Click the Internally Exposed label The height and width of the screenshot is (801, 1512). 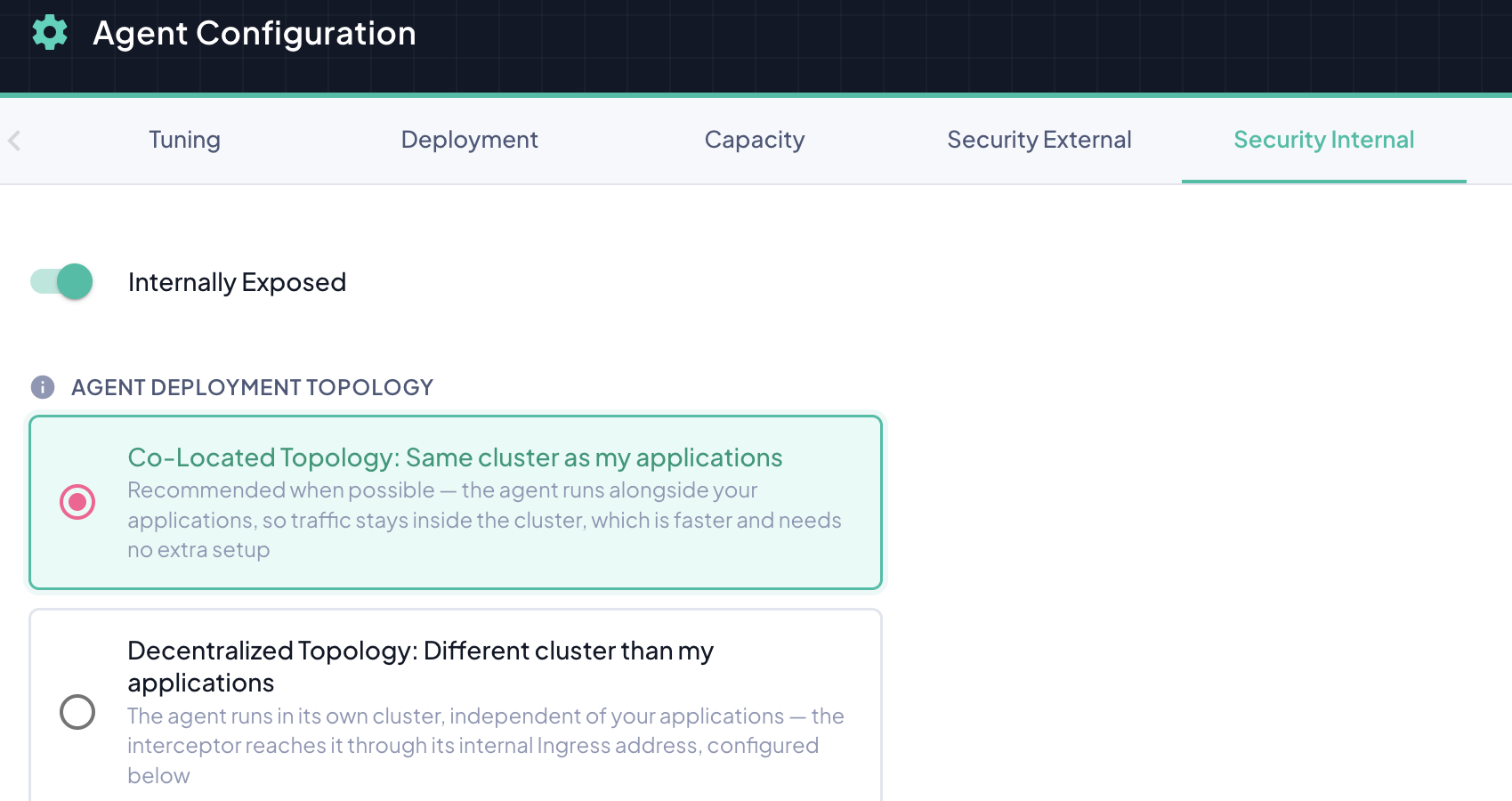237,282
